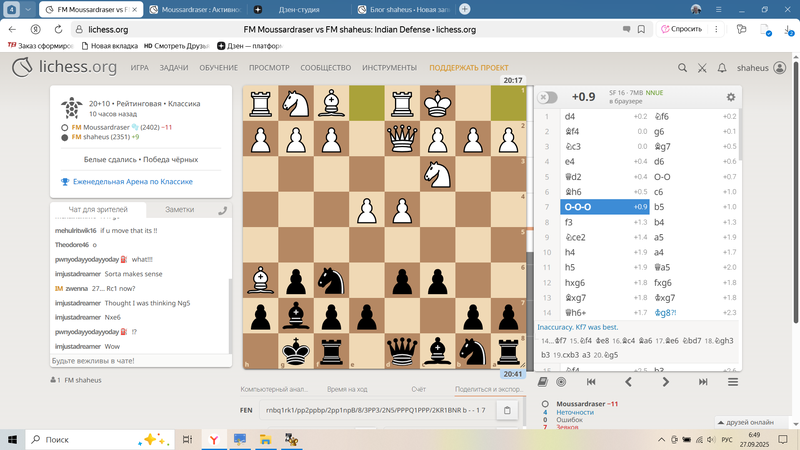Click the Windows taskbar search box
The image size is (800, 450).
99,439
